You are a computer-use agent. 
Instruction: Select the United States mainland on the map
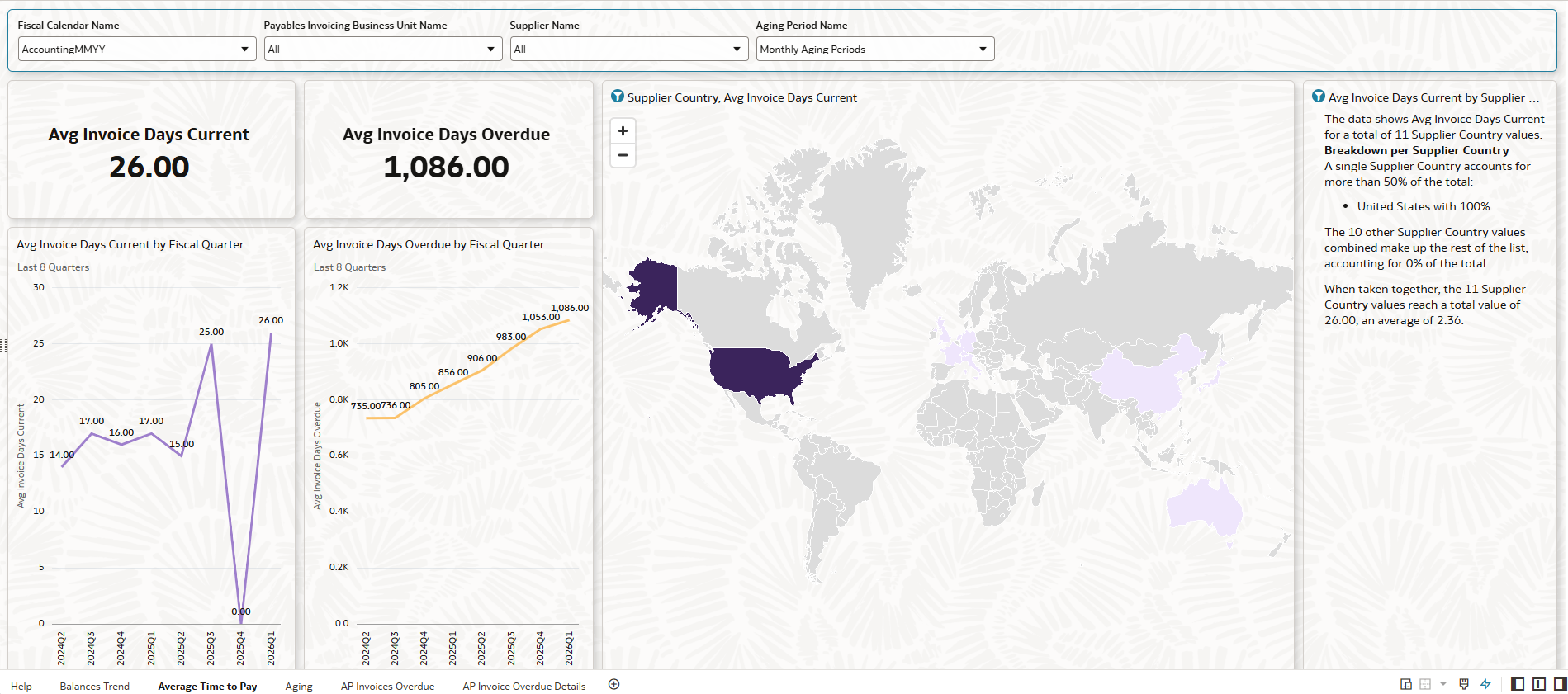coord(756,371)
